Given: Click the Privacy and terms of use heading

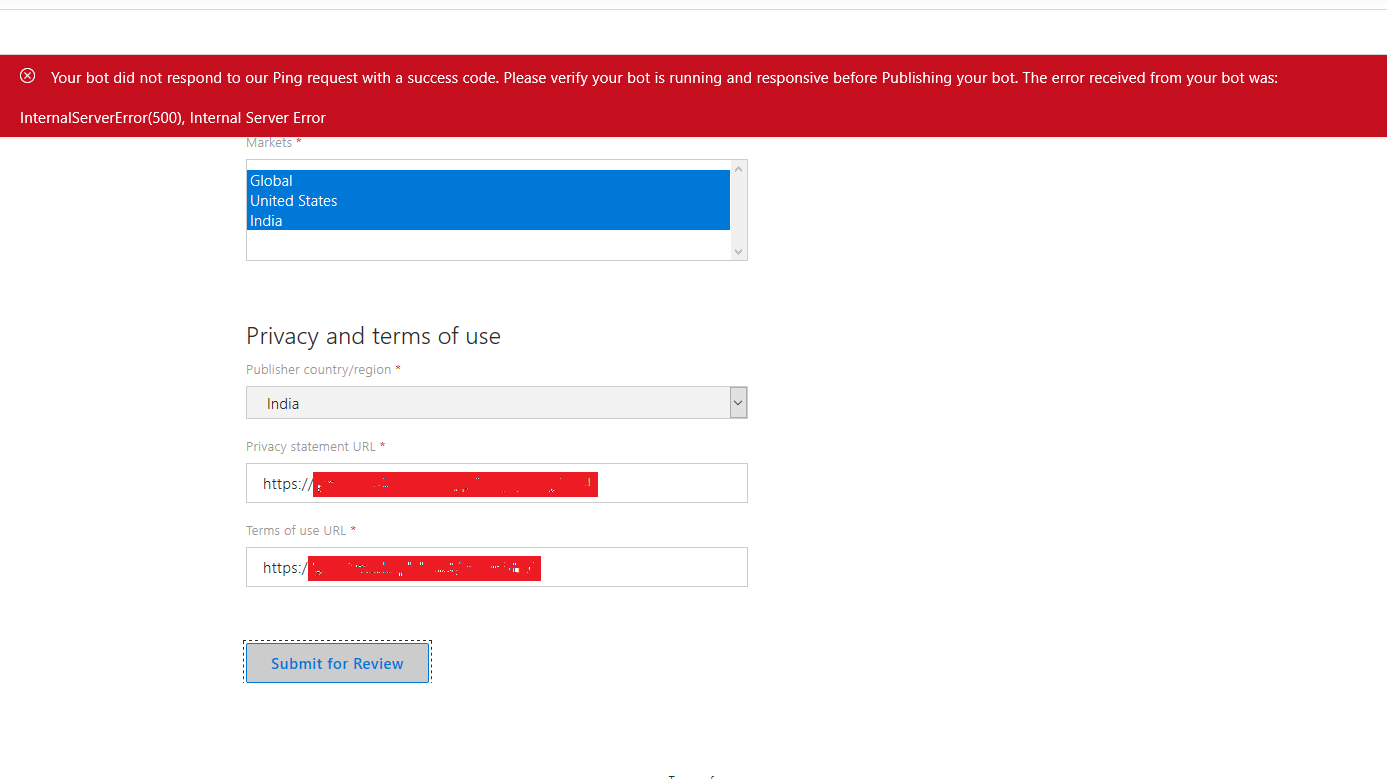Looking at the screenshot, I should pos(373,336).
